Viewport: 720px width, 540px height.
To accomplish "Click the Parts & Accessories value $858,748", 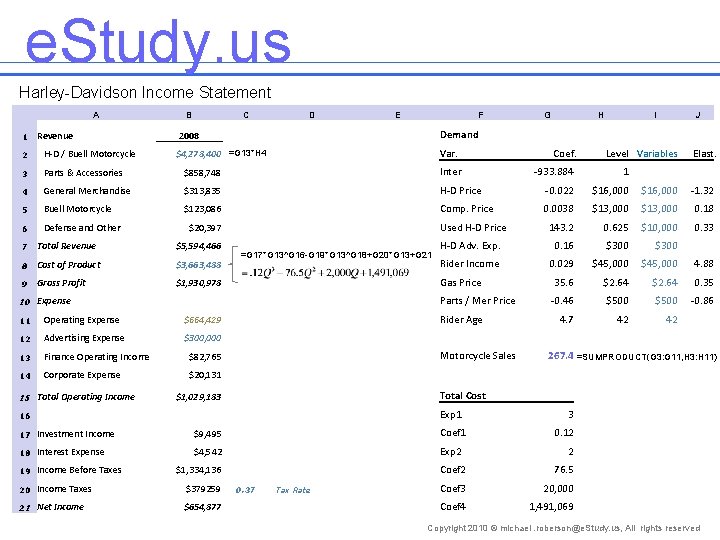I will [202, 173].
